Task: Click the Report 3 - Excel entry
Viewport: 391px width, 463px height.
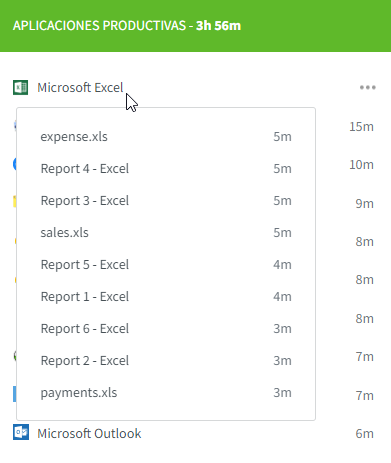Action: pos(85,201)
